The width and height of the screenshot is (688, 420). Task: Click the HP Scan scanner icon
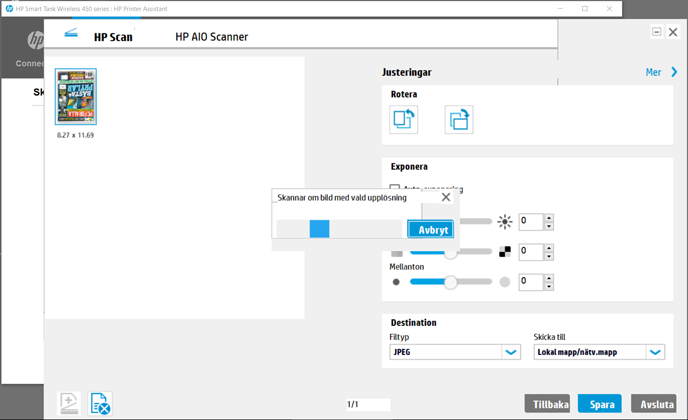click(x=71, y=33)
